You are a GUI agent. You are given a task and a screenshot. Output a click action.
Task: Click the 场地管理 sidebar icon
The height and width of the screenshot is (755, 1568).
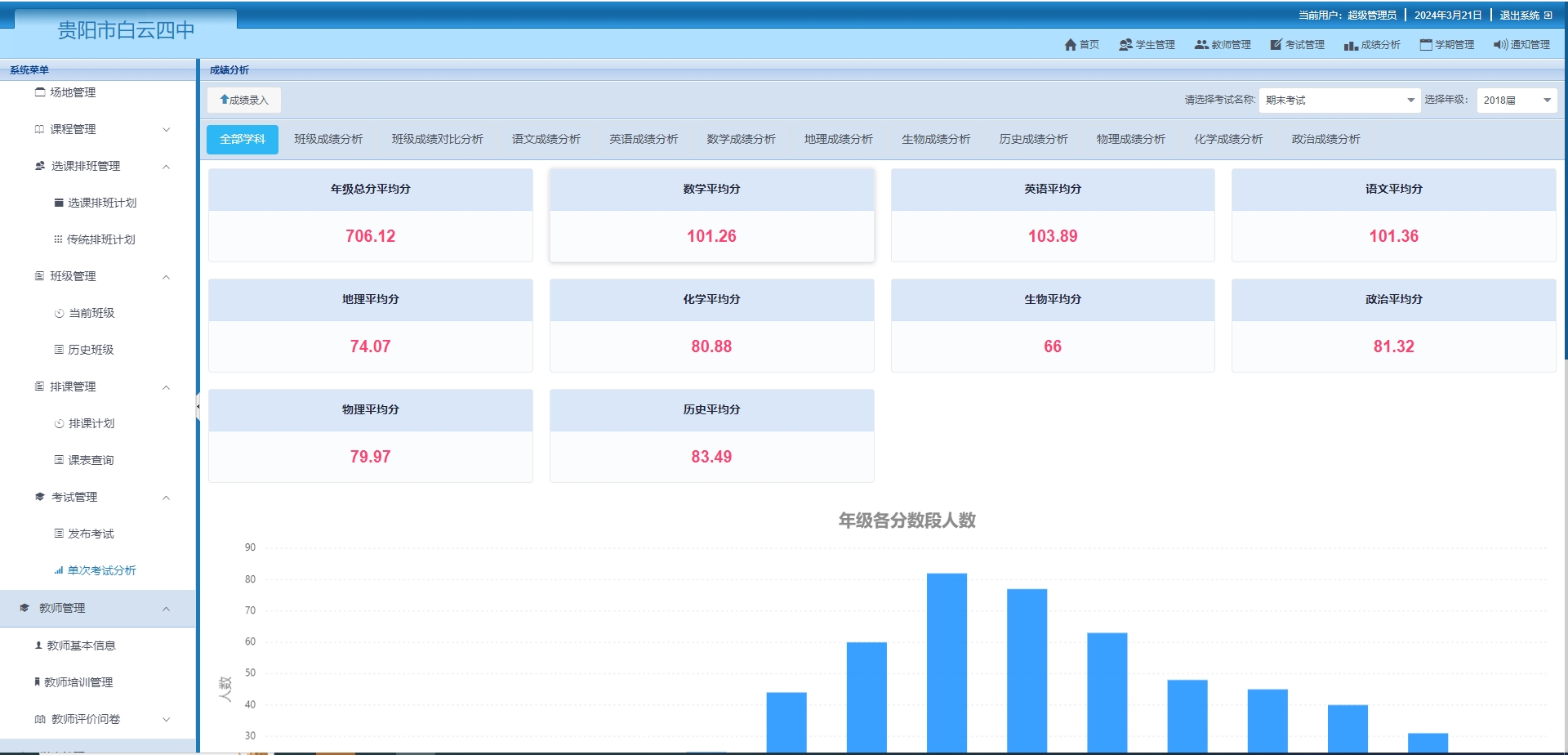pyautogui.click(x=39, y=92)
